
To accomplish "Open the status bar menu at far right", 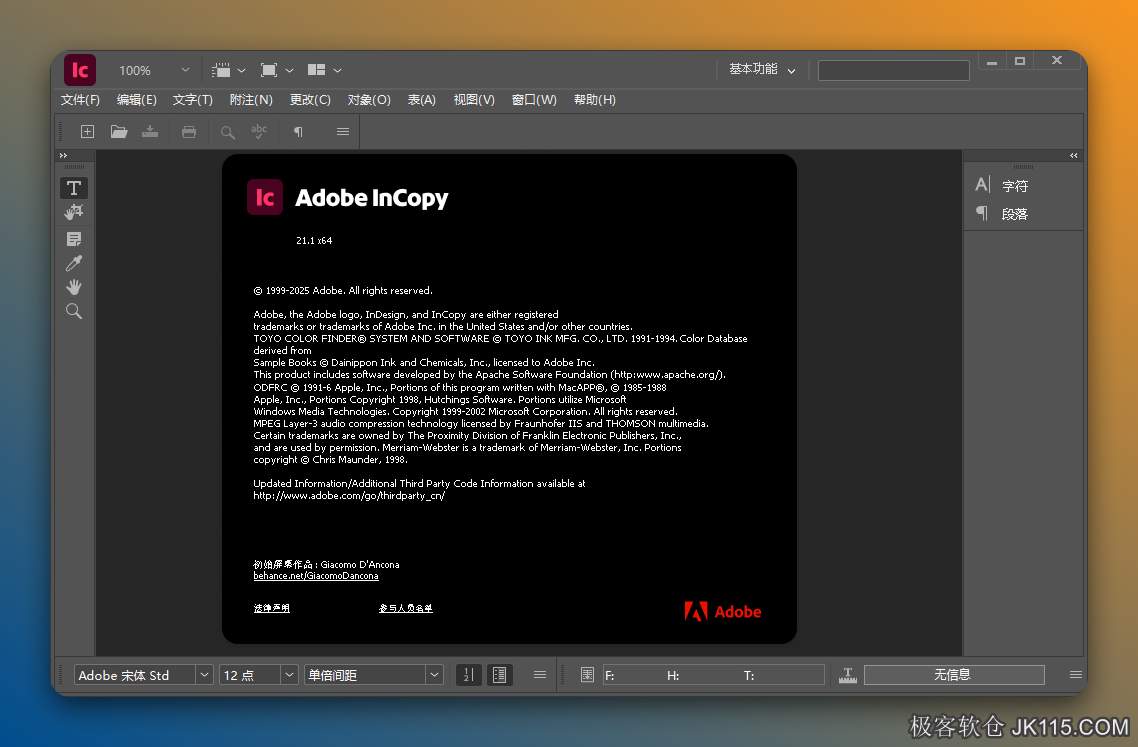I will point(1076,674).
